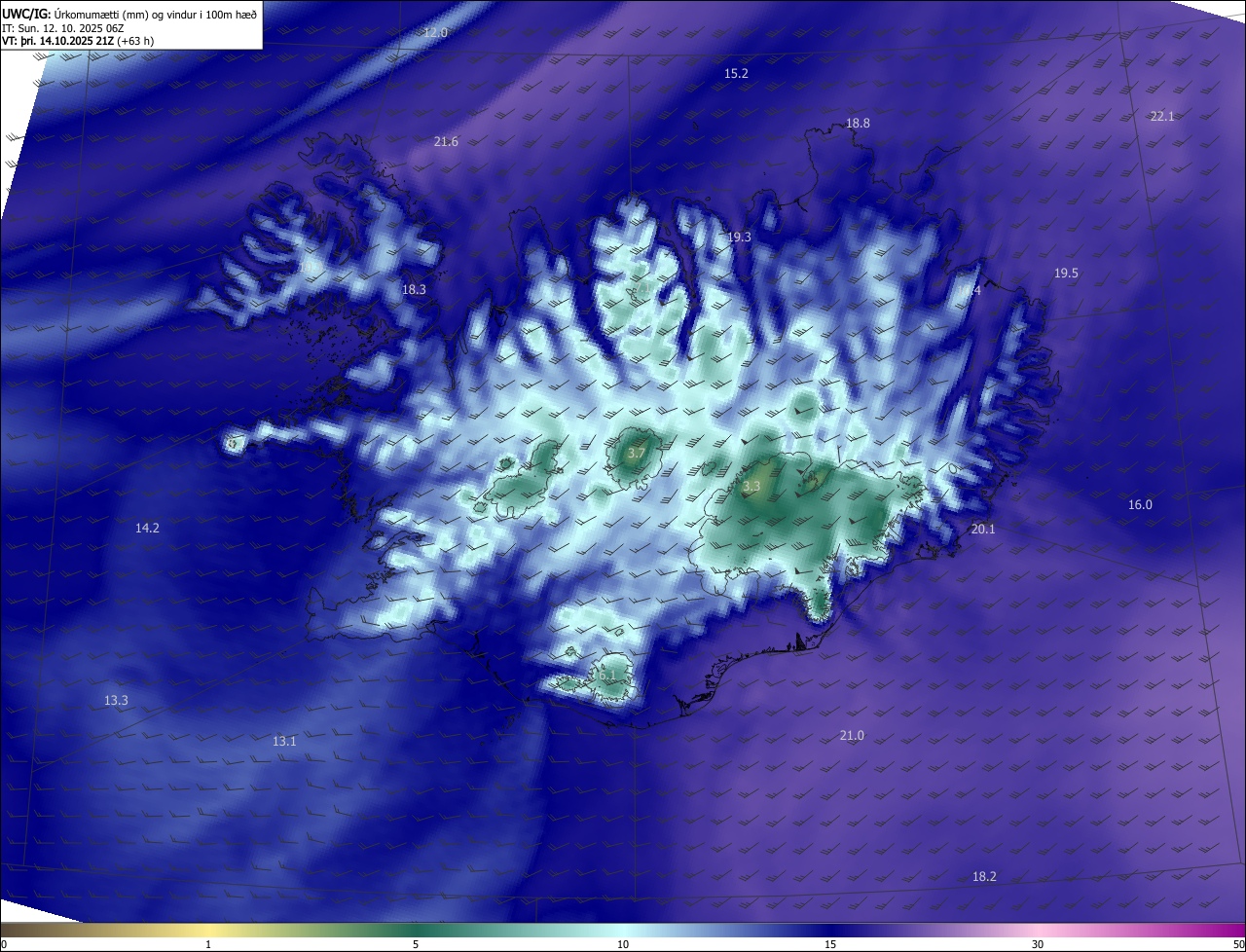This screenshot has height=952, width=1246.
Task: Click the southern glacier value 6.1
Action: [607, 675]
